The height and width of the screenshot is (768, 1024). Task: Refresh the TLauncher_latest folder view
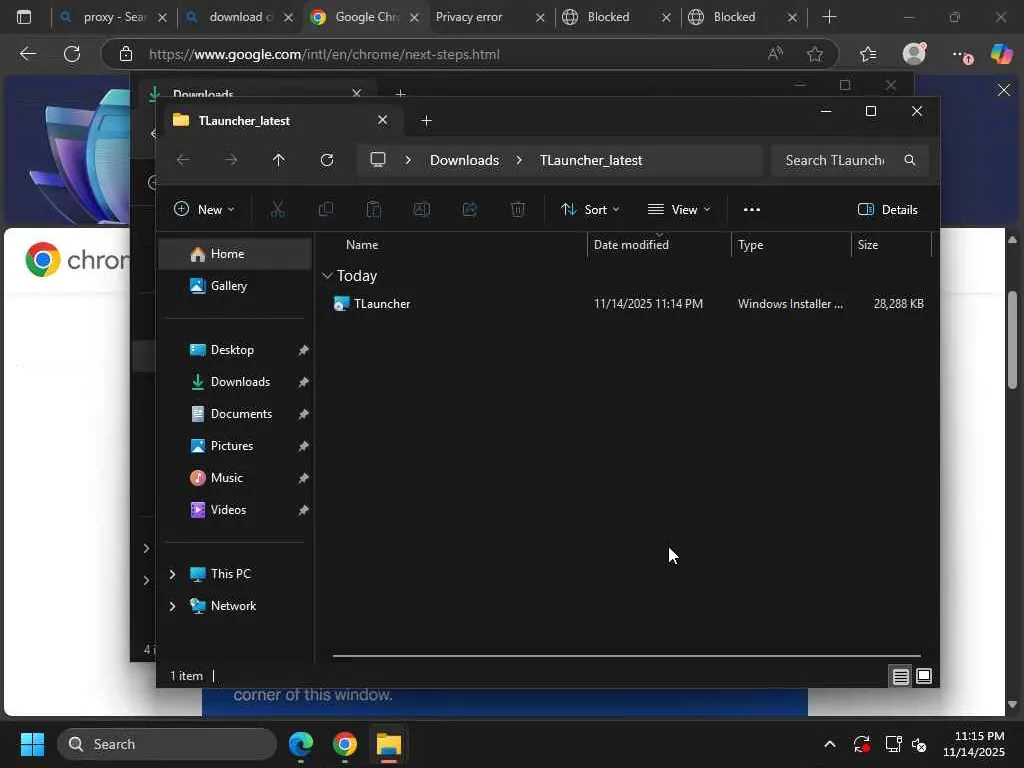pyautogui.click(x=327, y=160)
